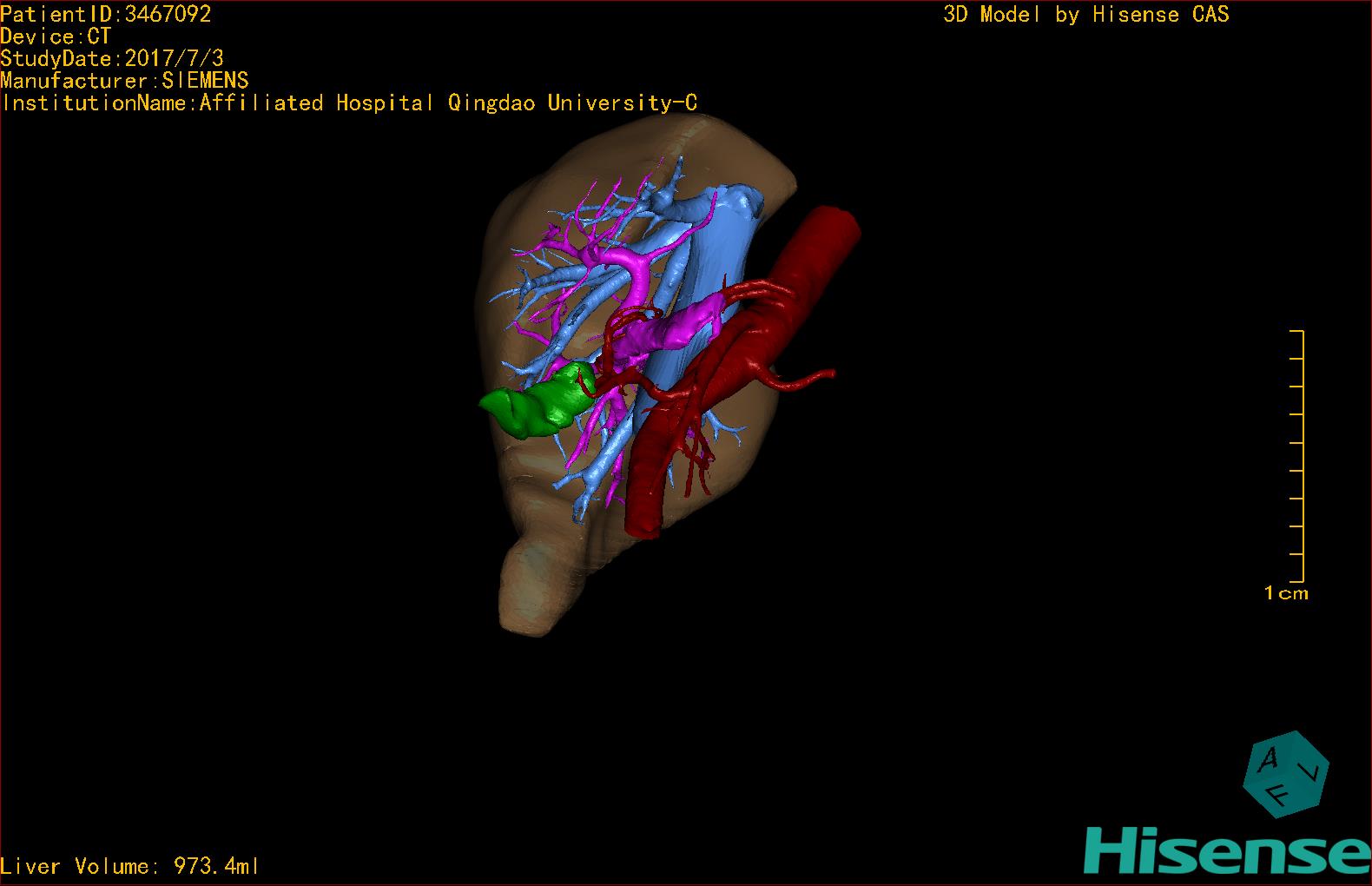Click the 1cm scale bar label
This screenshot has width=1372, height=886.
point(1286,593)
